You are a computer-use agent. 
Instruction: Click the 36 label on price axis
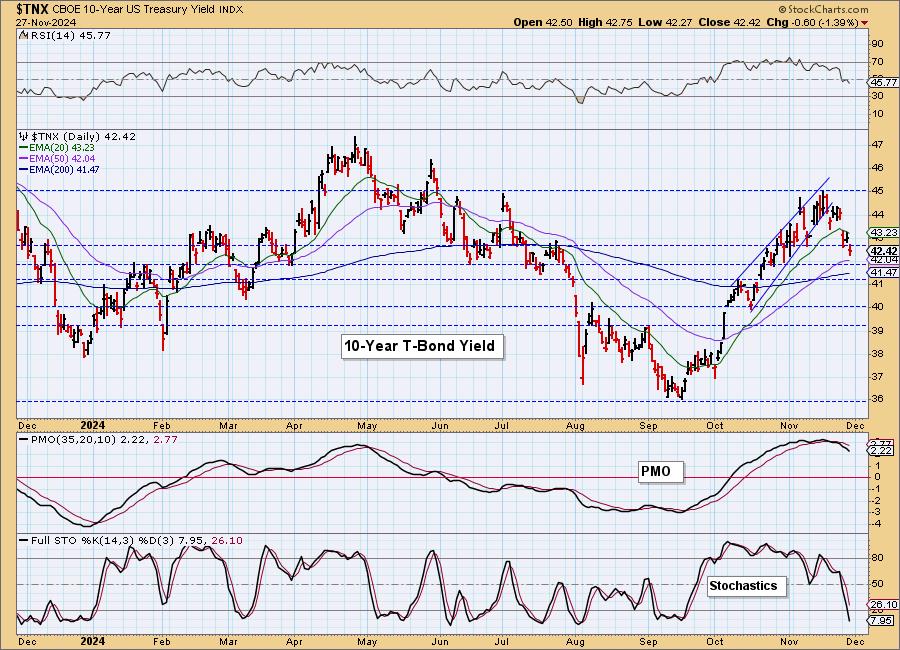tap(877, 400)
